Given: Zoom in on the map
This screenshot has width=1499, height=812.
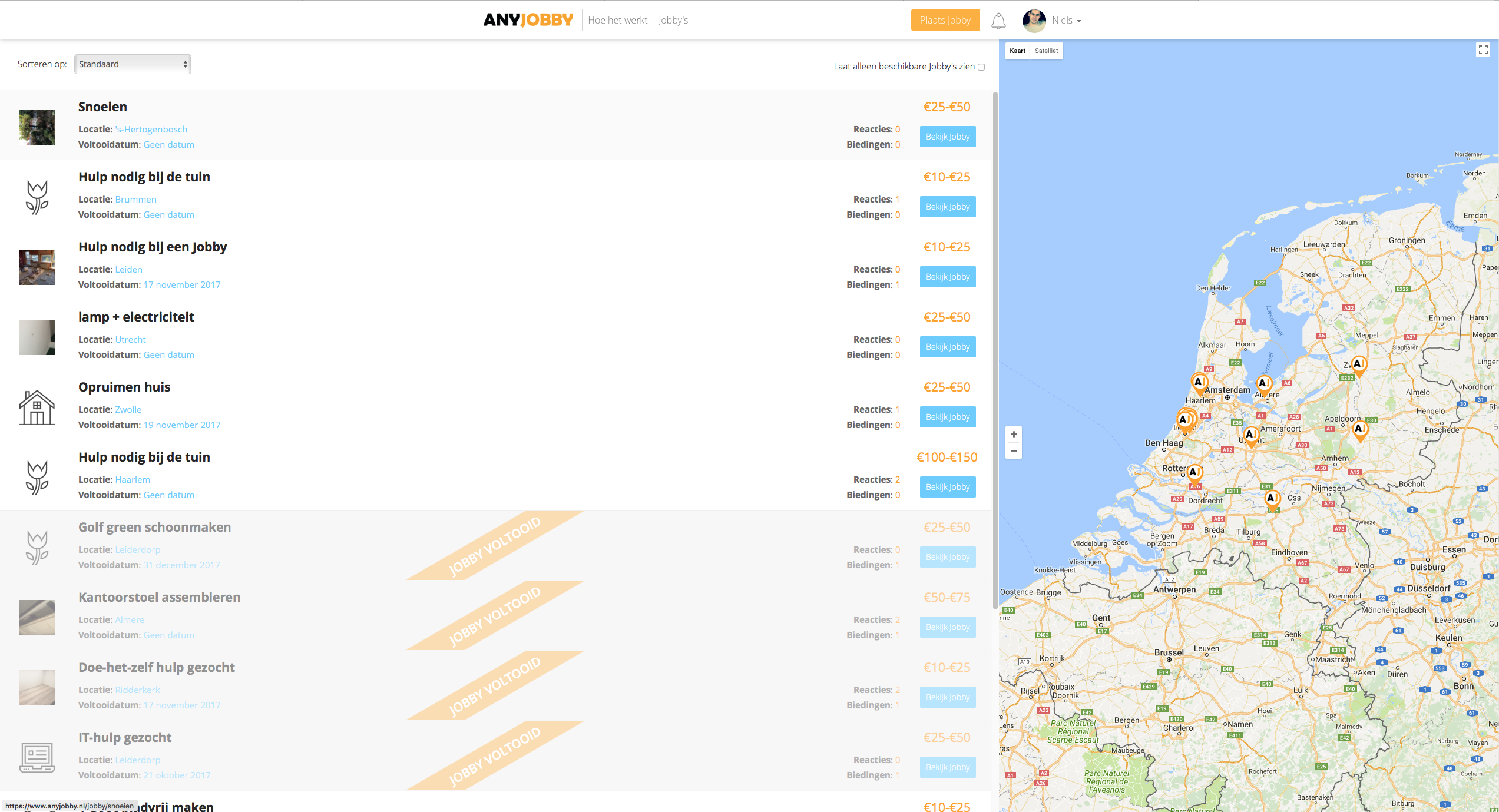Looking at the screenshot, I should (1014, 435).
